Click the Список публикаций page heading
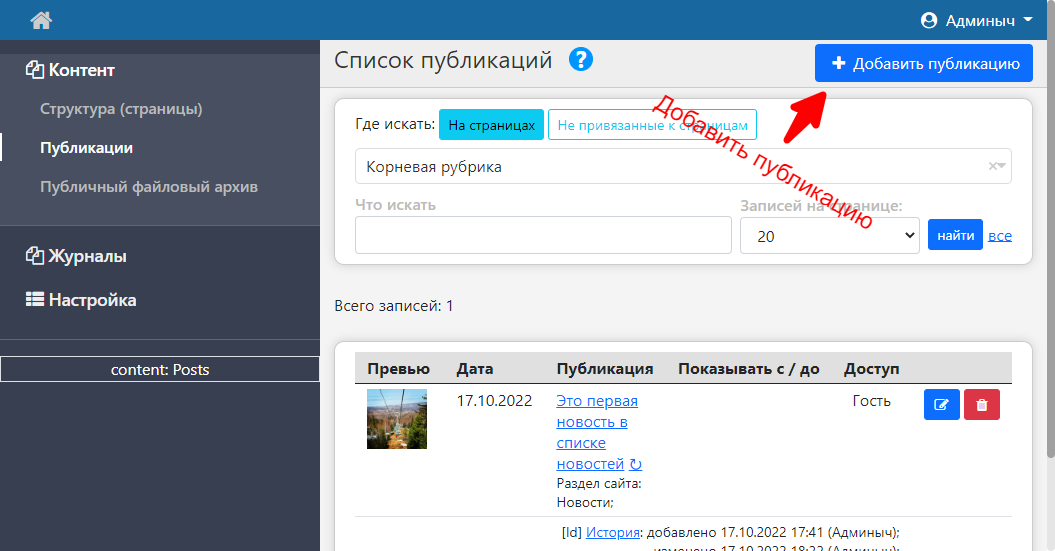This screenshot has width=1055, height=551. [443, 60]
